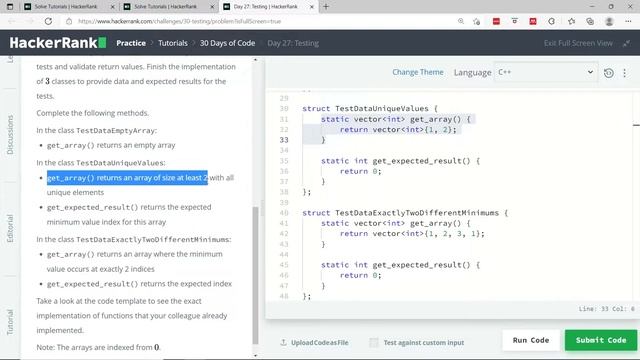Click second red extension icon
The width and height of the screenshot is (640, 360).
click(533, 21)
